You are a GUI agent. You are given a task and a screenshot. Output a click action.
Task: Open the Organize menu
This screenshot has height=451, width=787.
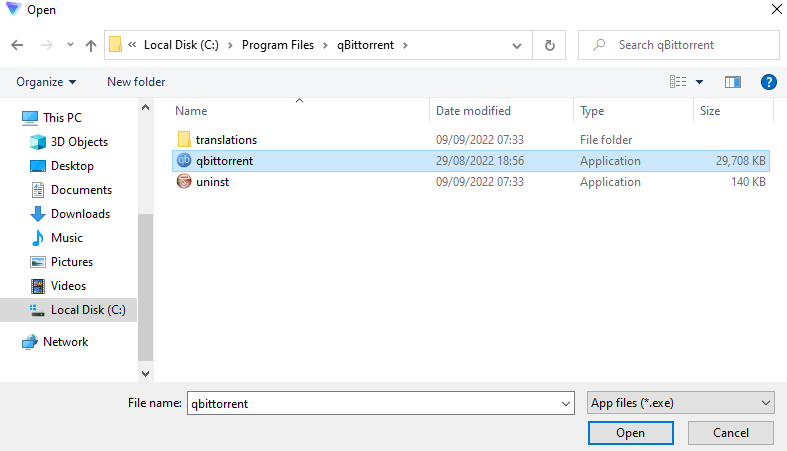tap(46, 82)
